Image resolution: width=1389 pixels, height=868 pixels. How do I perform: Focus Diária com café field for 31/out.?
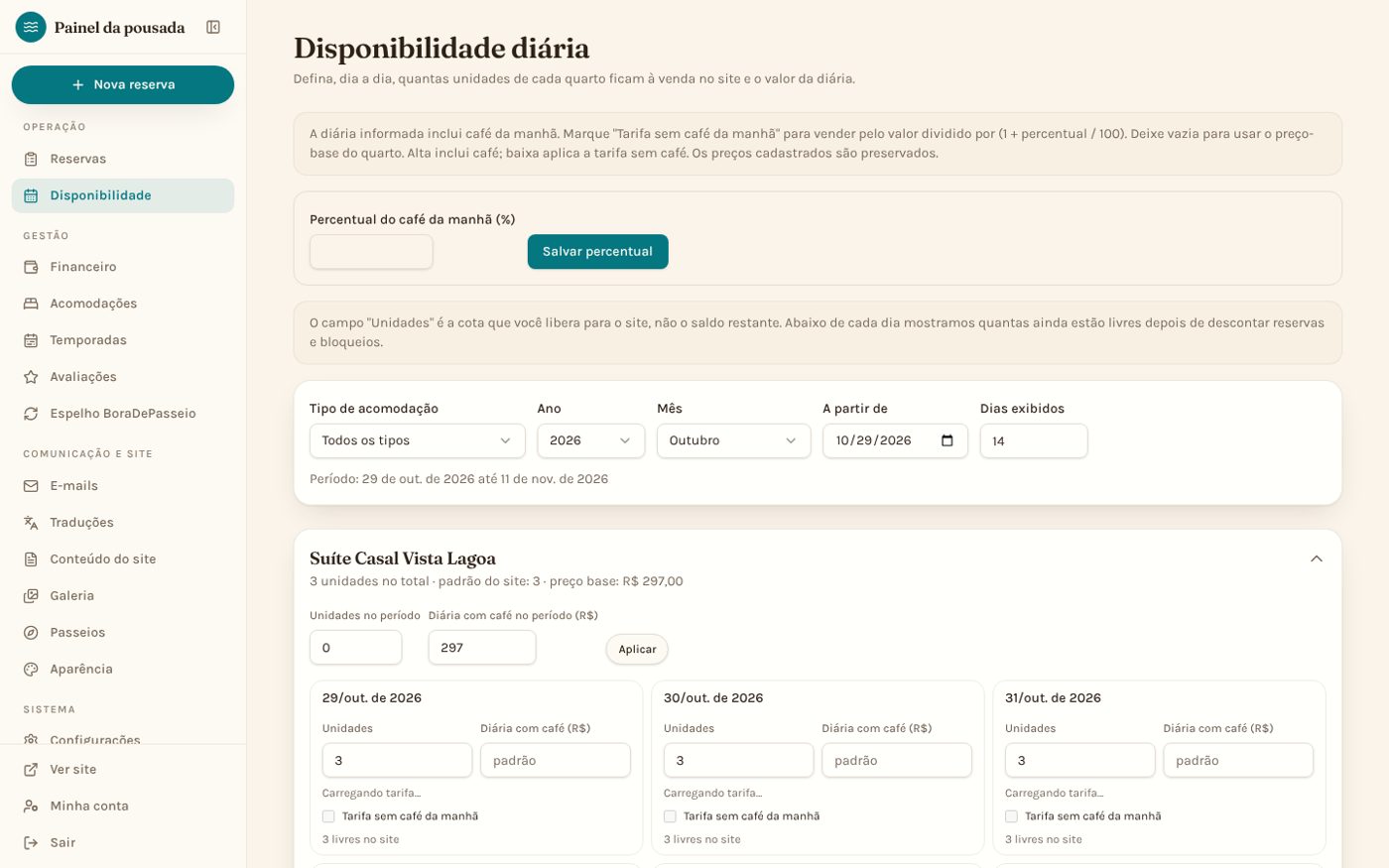coord(1238,761)
